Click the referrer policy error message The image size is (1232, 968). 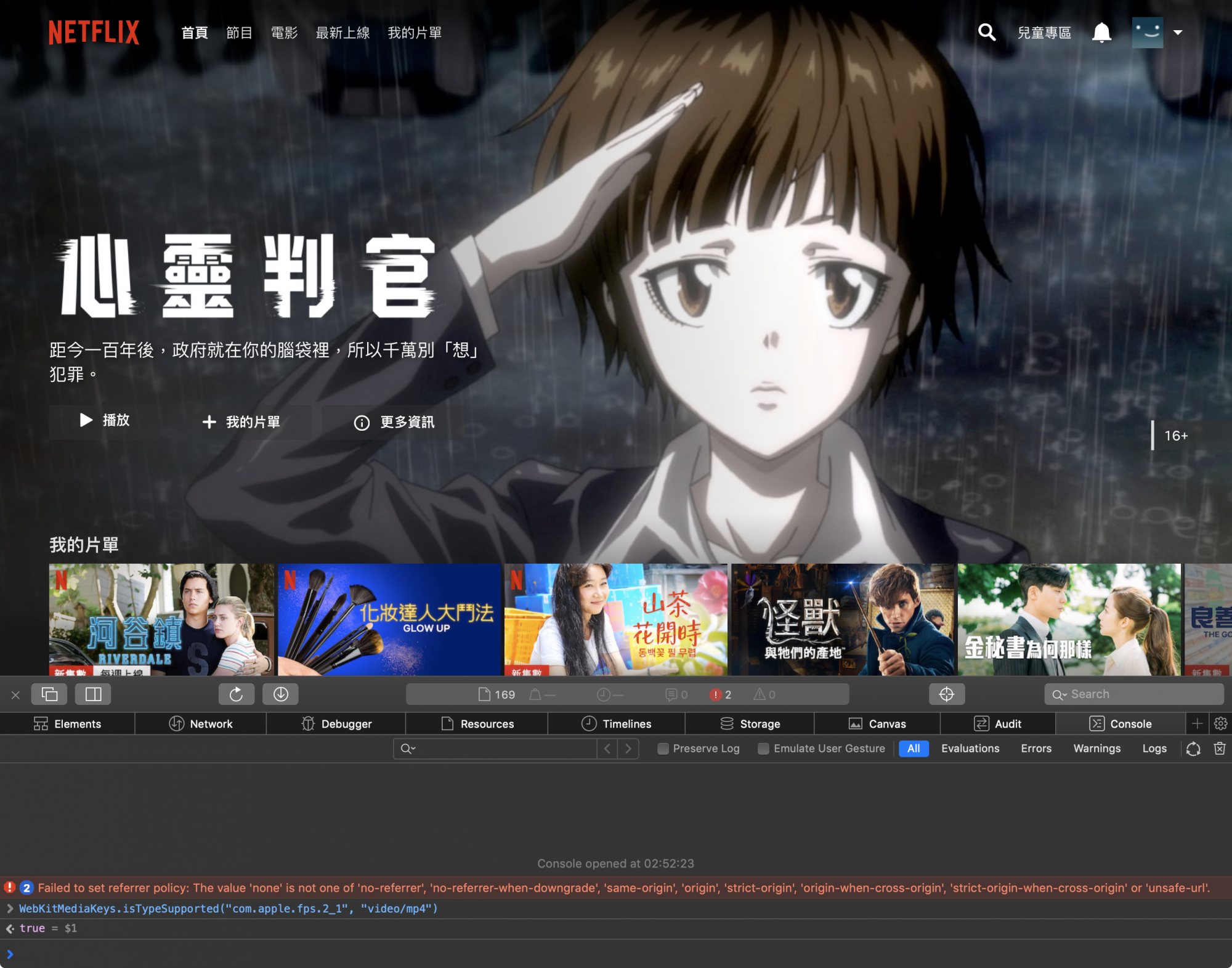click(624, 888)
